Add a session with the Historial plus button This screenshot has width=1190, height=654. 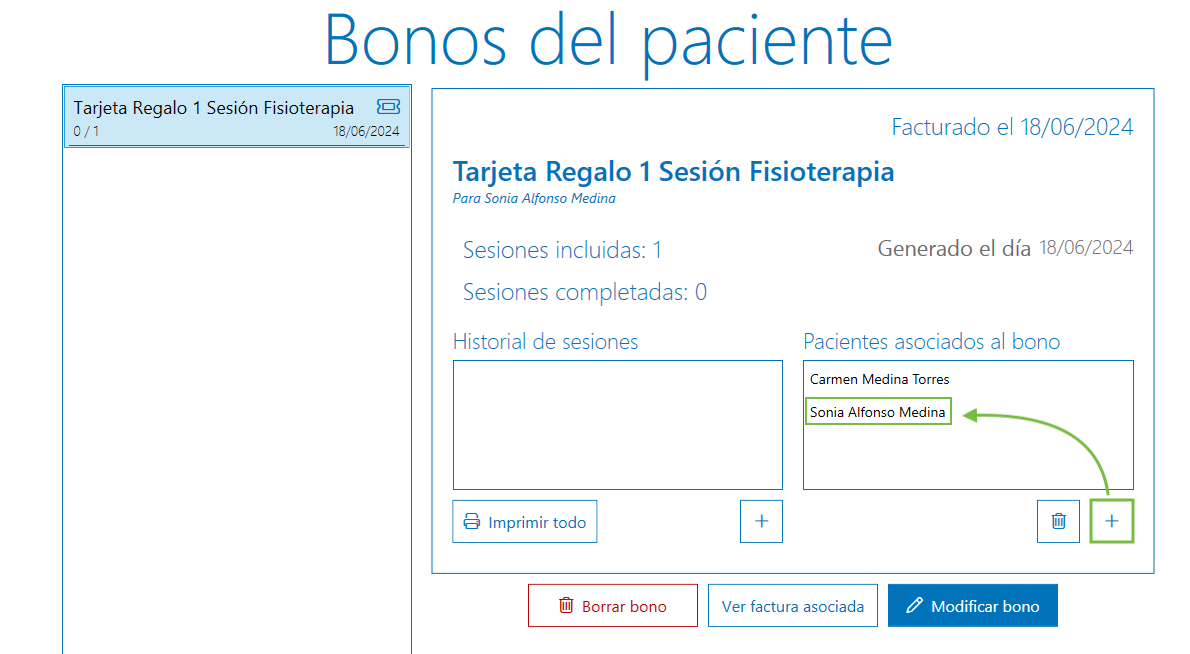click(x=761, y=522)
